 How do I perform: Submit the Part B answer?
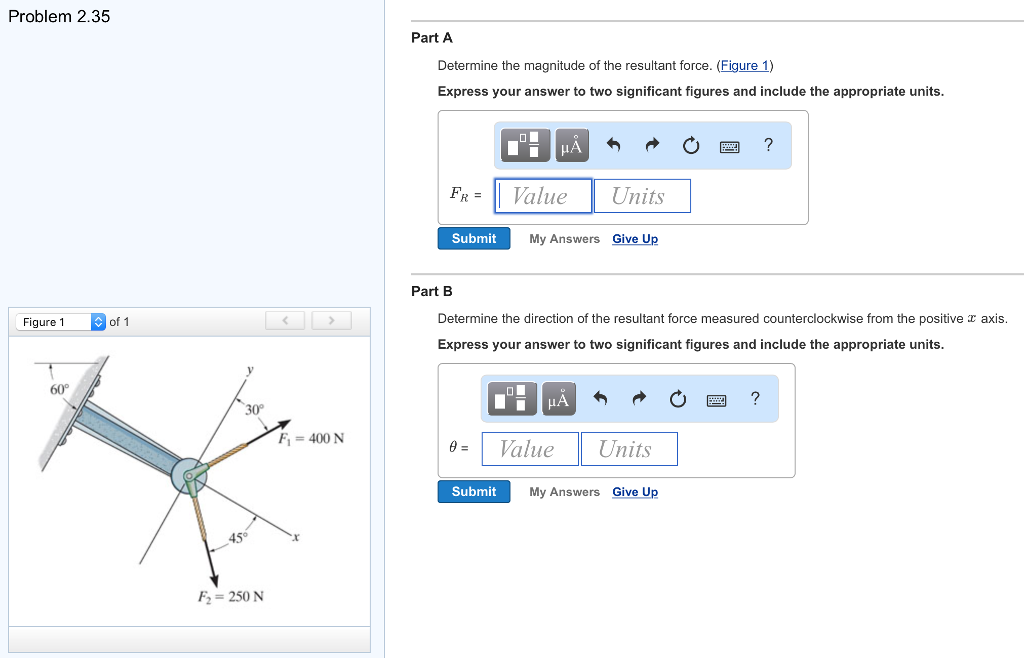point(474,492)
